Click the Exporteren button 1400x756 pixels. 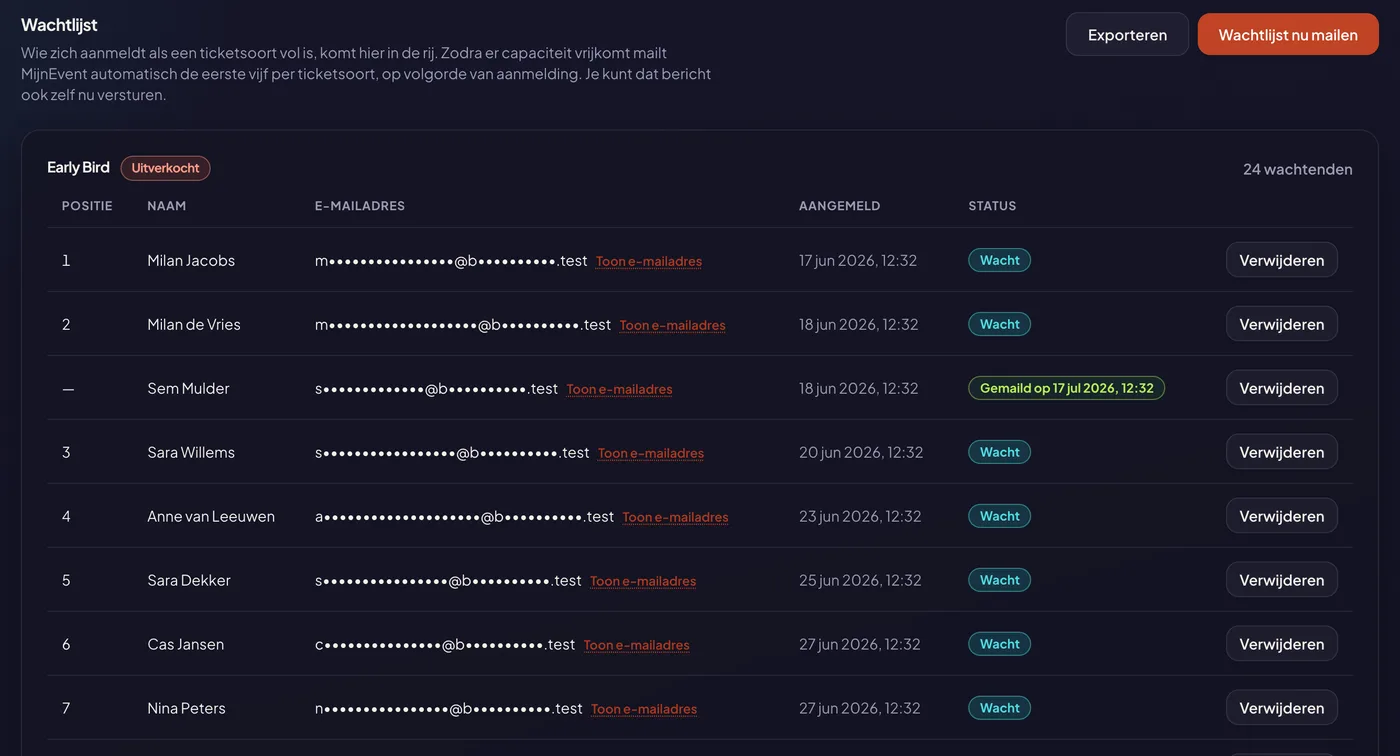[1127, 34]
